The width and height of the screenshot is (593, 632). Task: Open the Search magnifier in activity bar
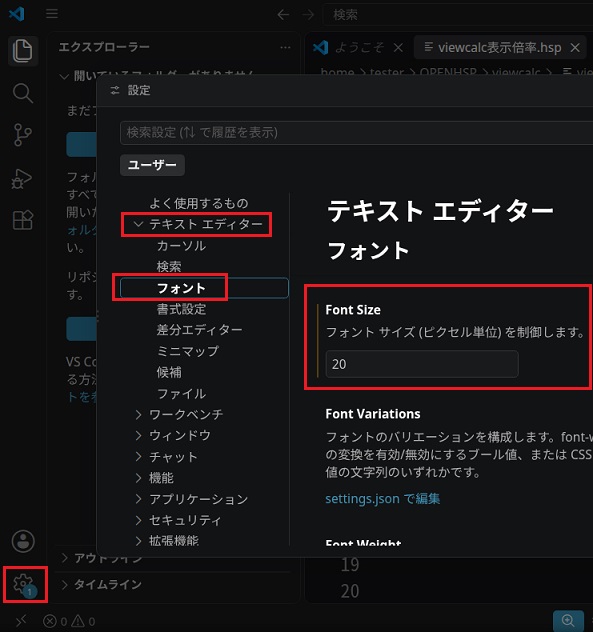coord(23,94)
